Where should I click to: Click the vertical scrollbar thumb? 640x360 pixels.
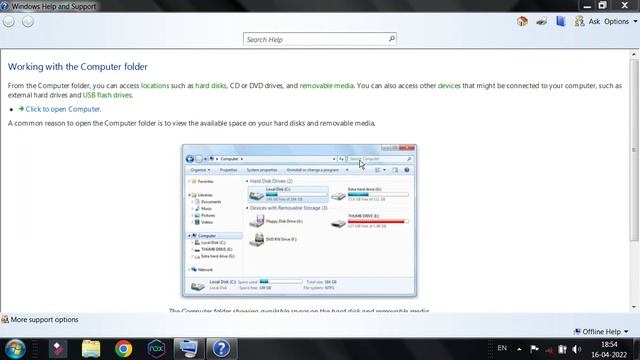tap(634, 150)
